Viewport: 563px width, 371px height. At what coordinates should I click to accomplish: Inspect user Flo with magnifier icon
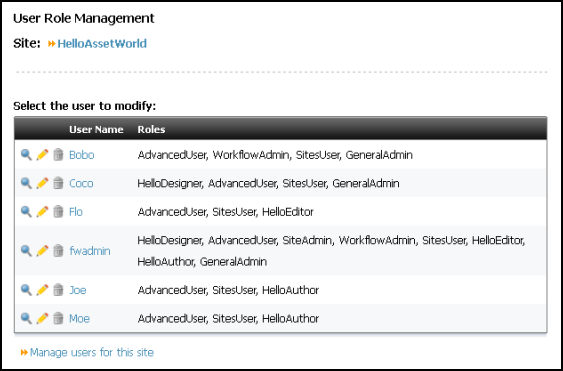[x=26, y=212]
